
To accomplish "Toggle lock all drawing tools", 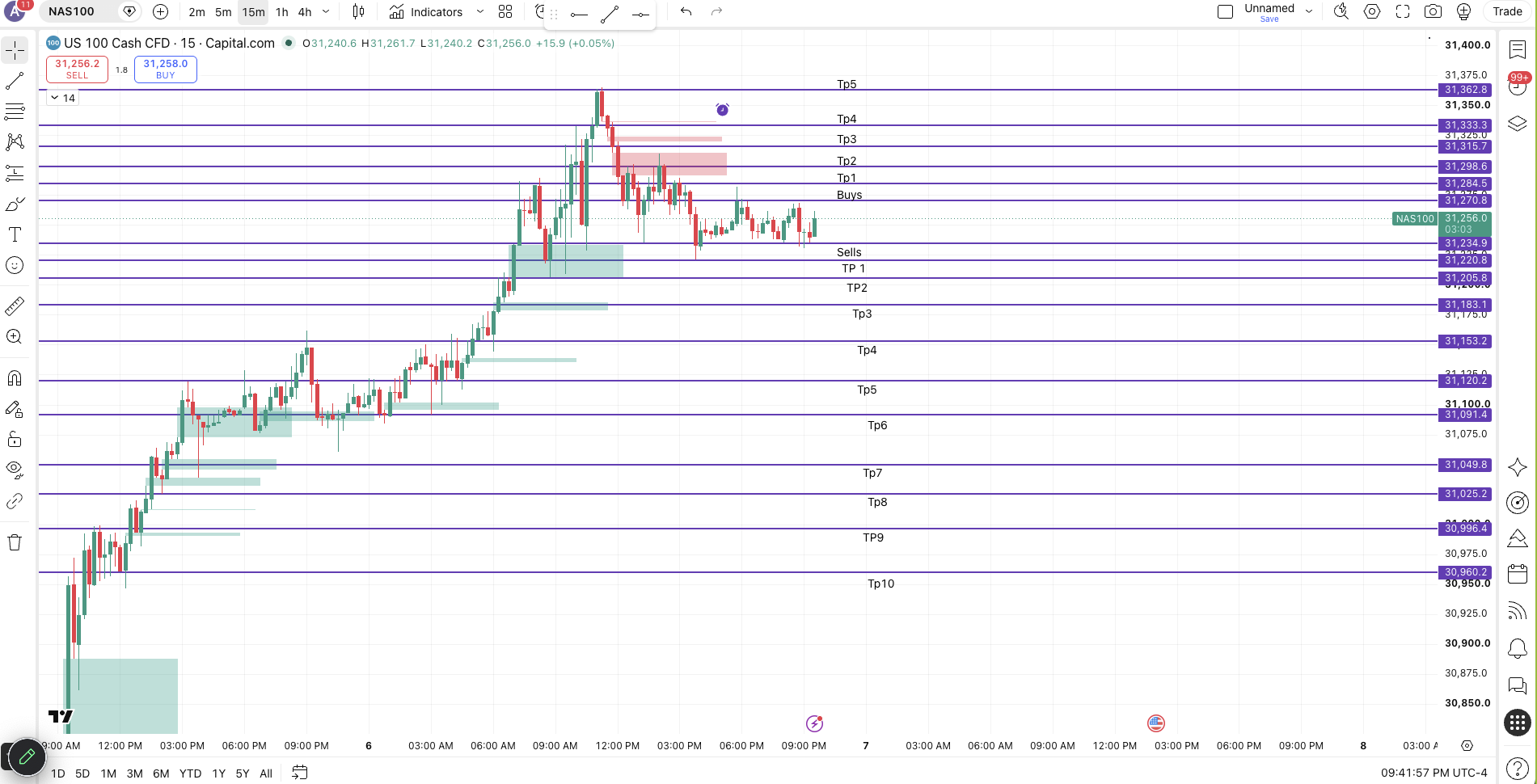I will coord(15,440).
